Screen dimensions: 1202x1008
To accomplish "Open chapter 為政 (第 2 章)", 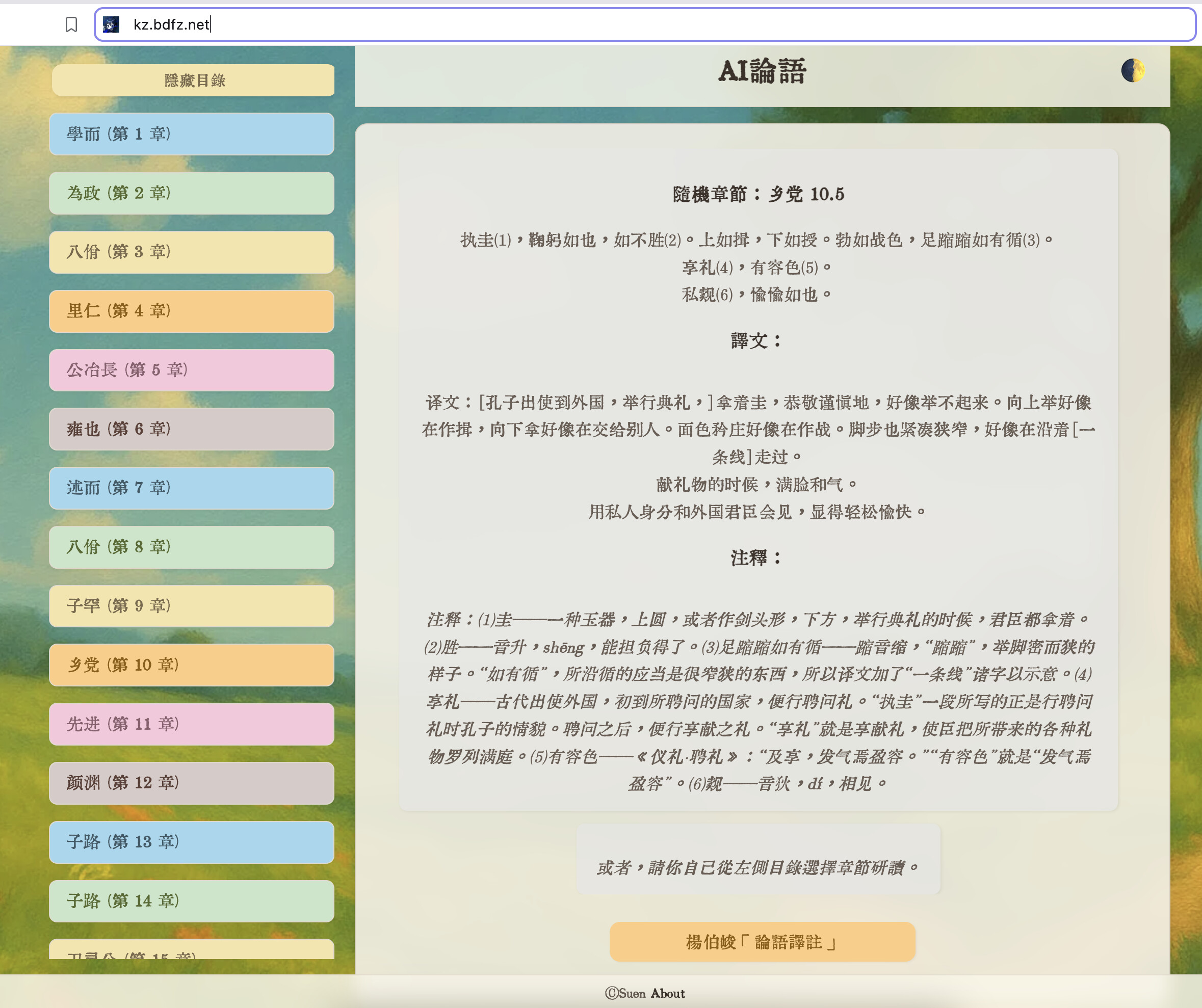I will (191, 193).
